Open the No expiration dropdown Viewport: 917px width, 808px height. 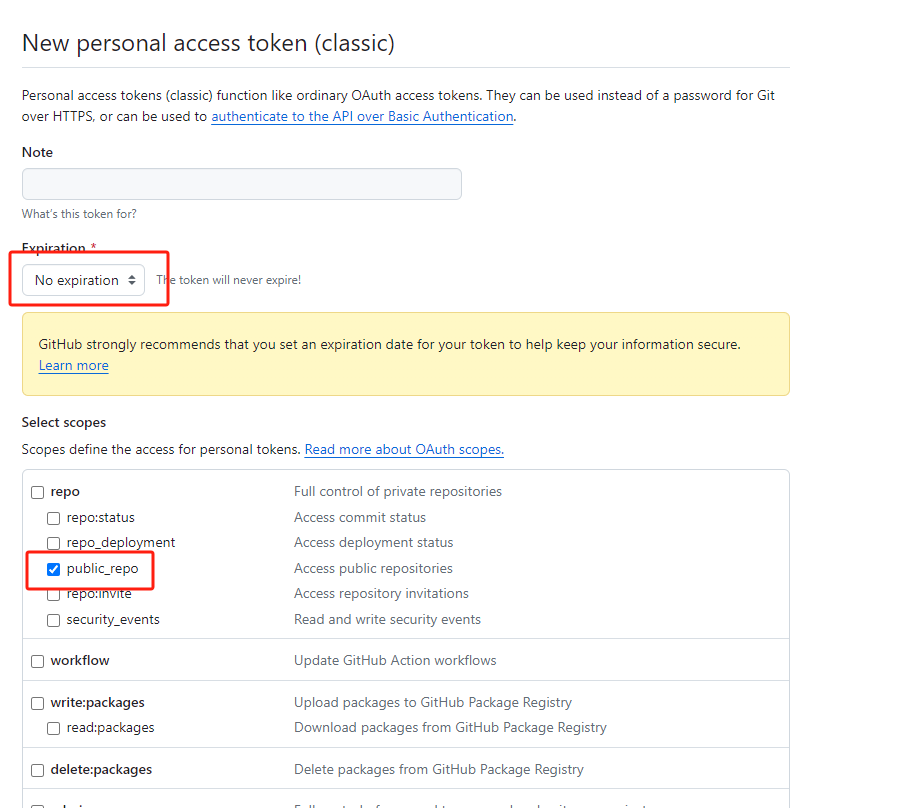pyautogui.click(x=84, y=280)
